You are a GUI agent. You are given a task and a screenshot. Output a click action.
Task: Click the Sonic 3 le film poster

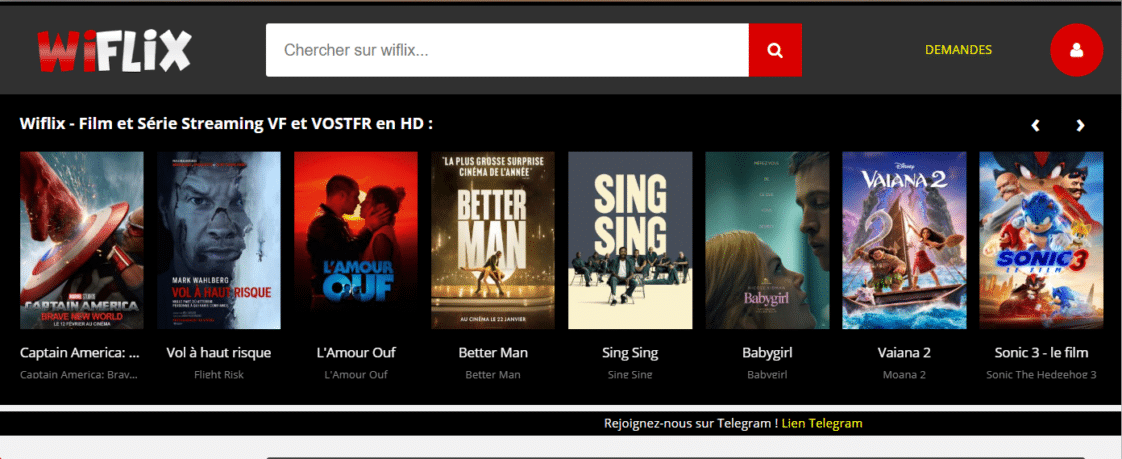tap(1041, 240)
